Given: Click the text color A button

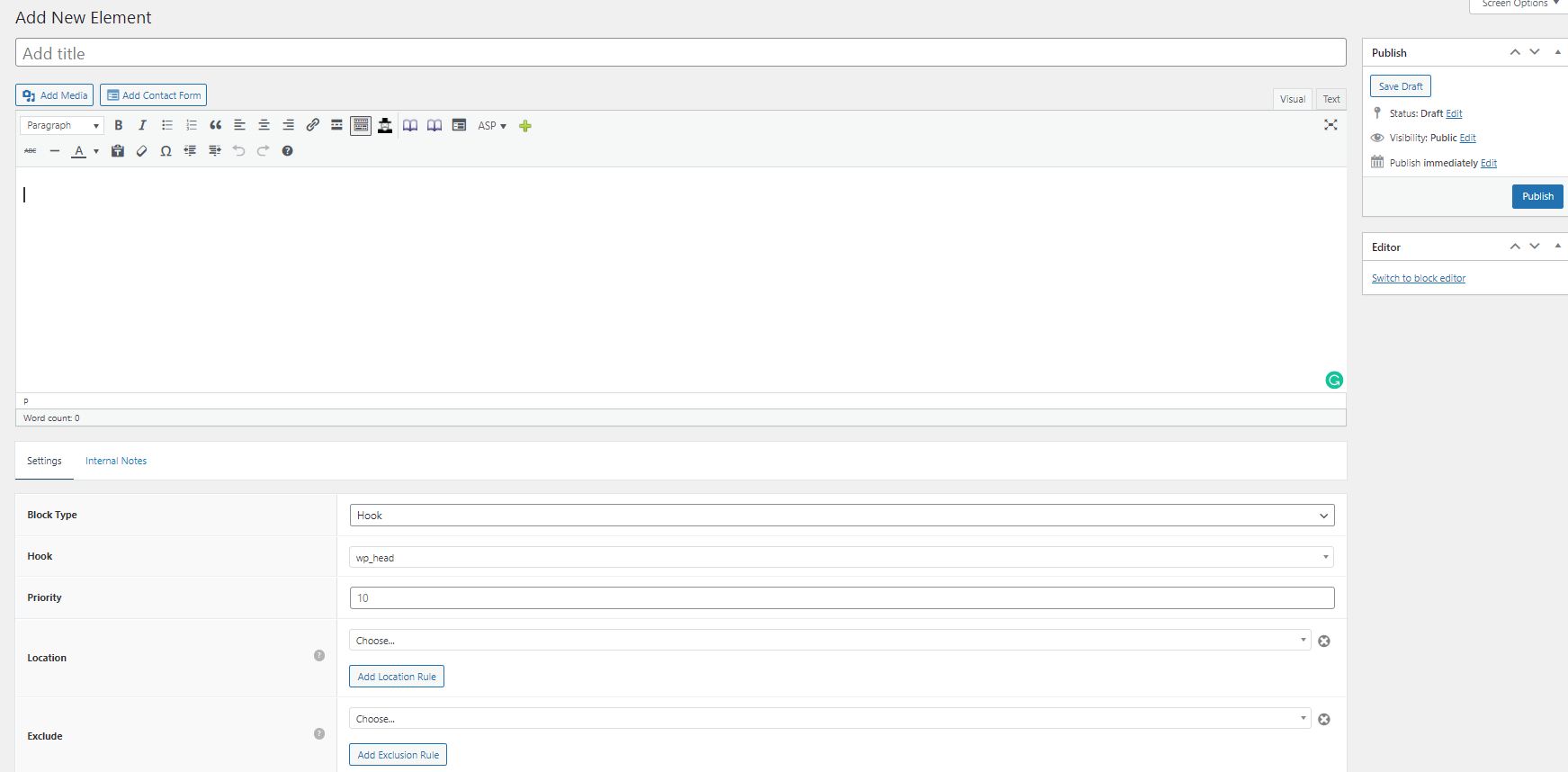Looking at the screenshot, I should [x=79, y=150].
